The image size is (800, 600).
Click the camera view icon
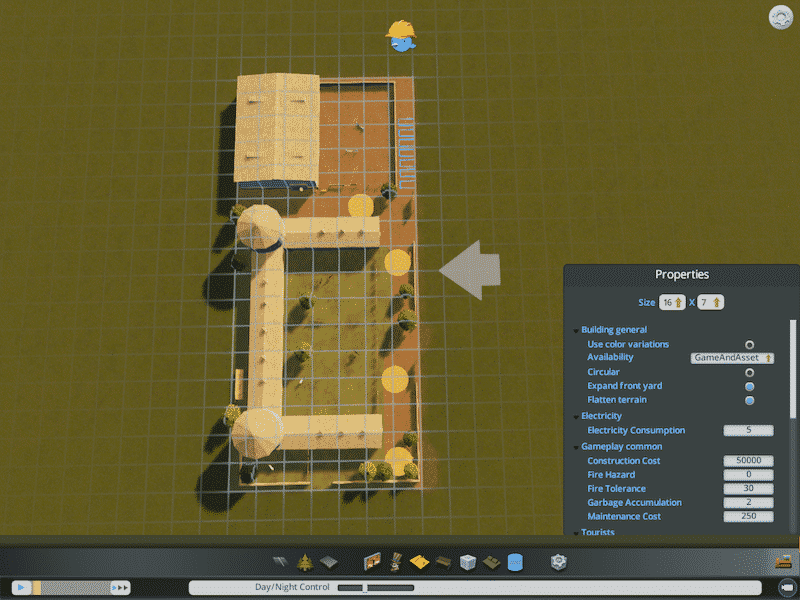click(786, 587)
